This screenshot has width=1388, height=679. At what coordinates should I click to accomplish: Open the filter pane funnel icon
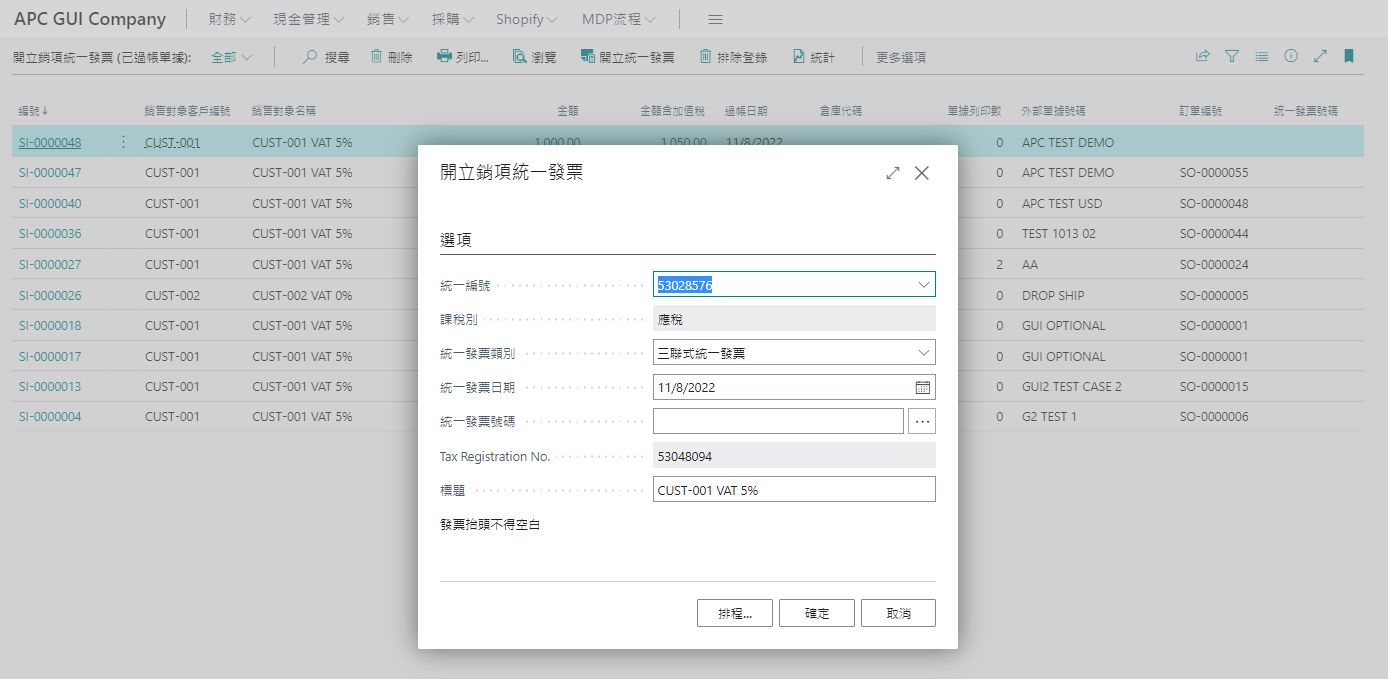[x=1232, y=56]
